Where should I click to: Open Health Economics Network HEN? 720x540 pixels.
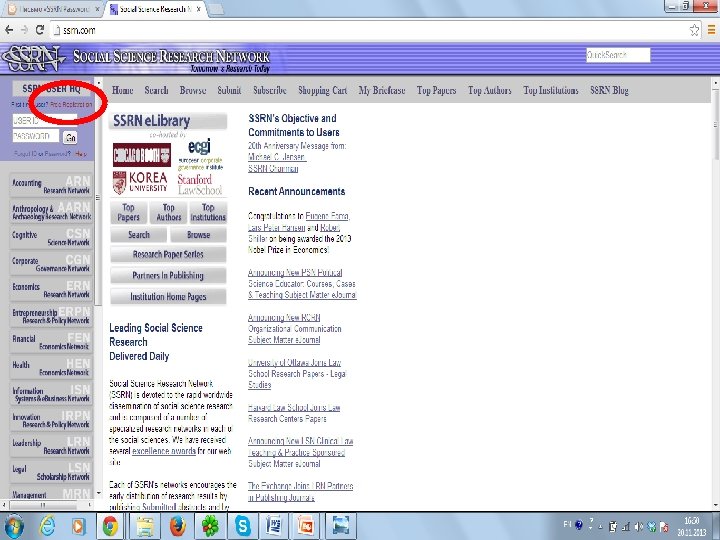tap(51, 367)
